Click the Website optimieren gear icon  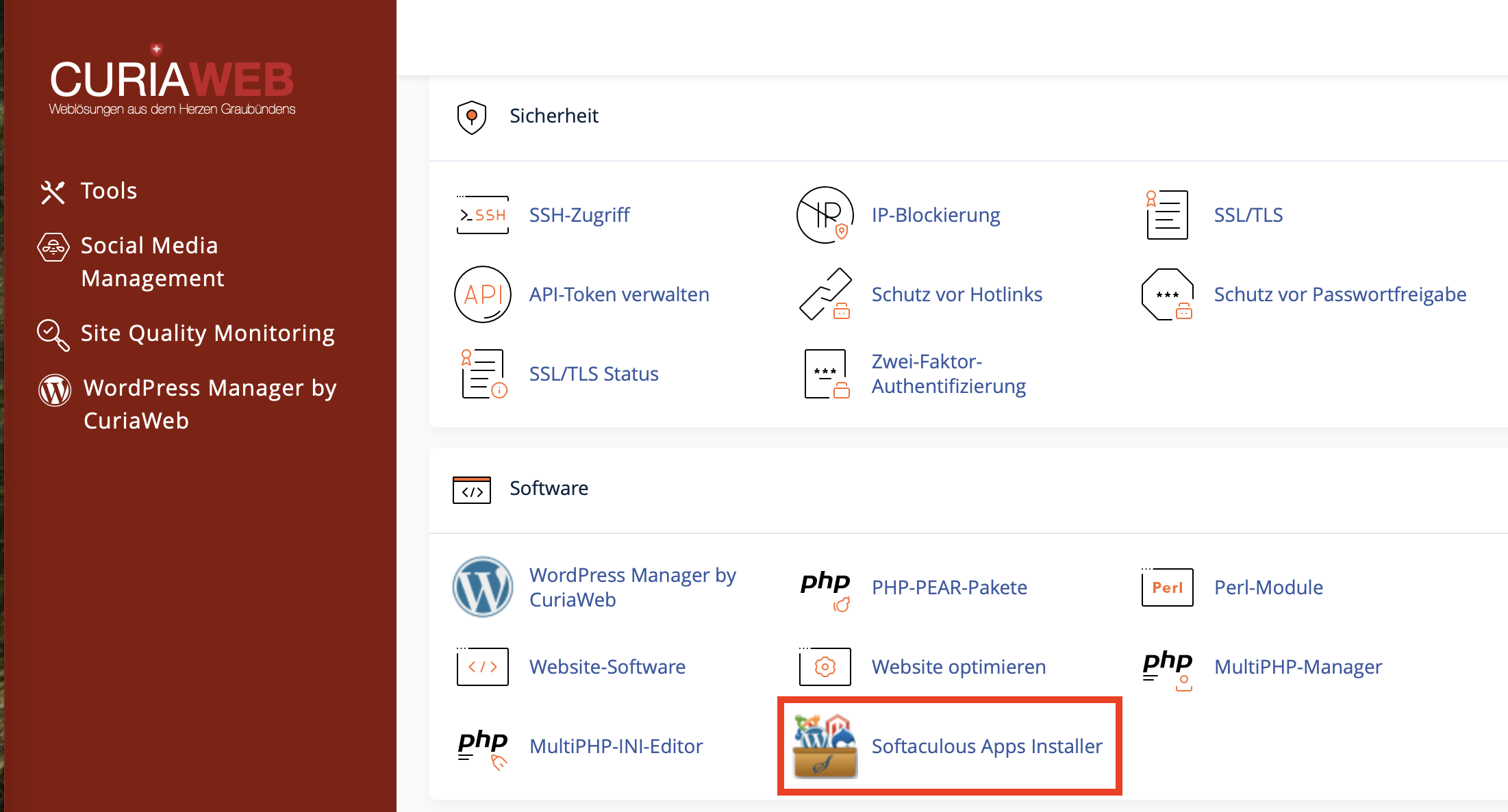(825, 666)
